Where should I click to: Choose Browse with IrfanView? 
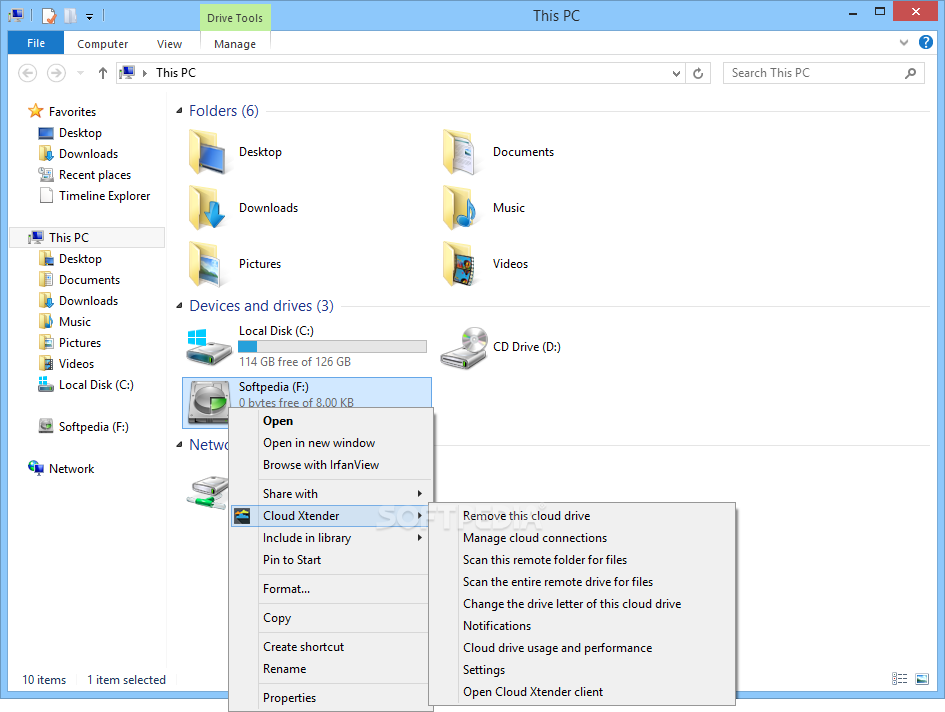tap(331, 465)
